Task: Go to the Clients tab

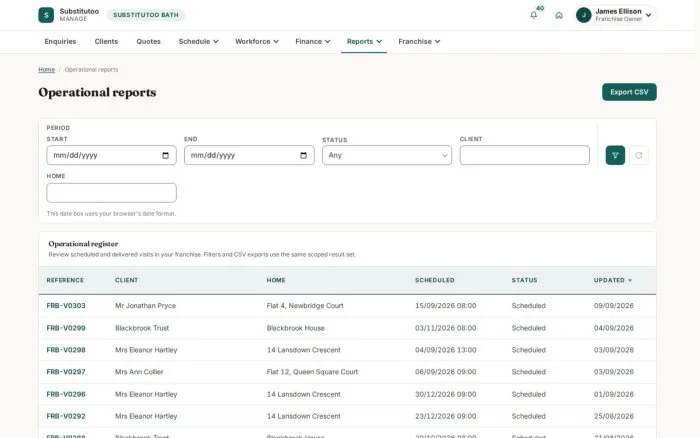Action: [106, 42]
